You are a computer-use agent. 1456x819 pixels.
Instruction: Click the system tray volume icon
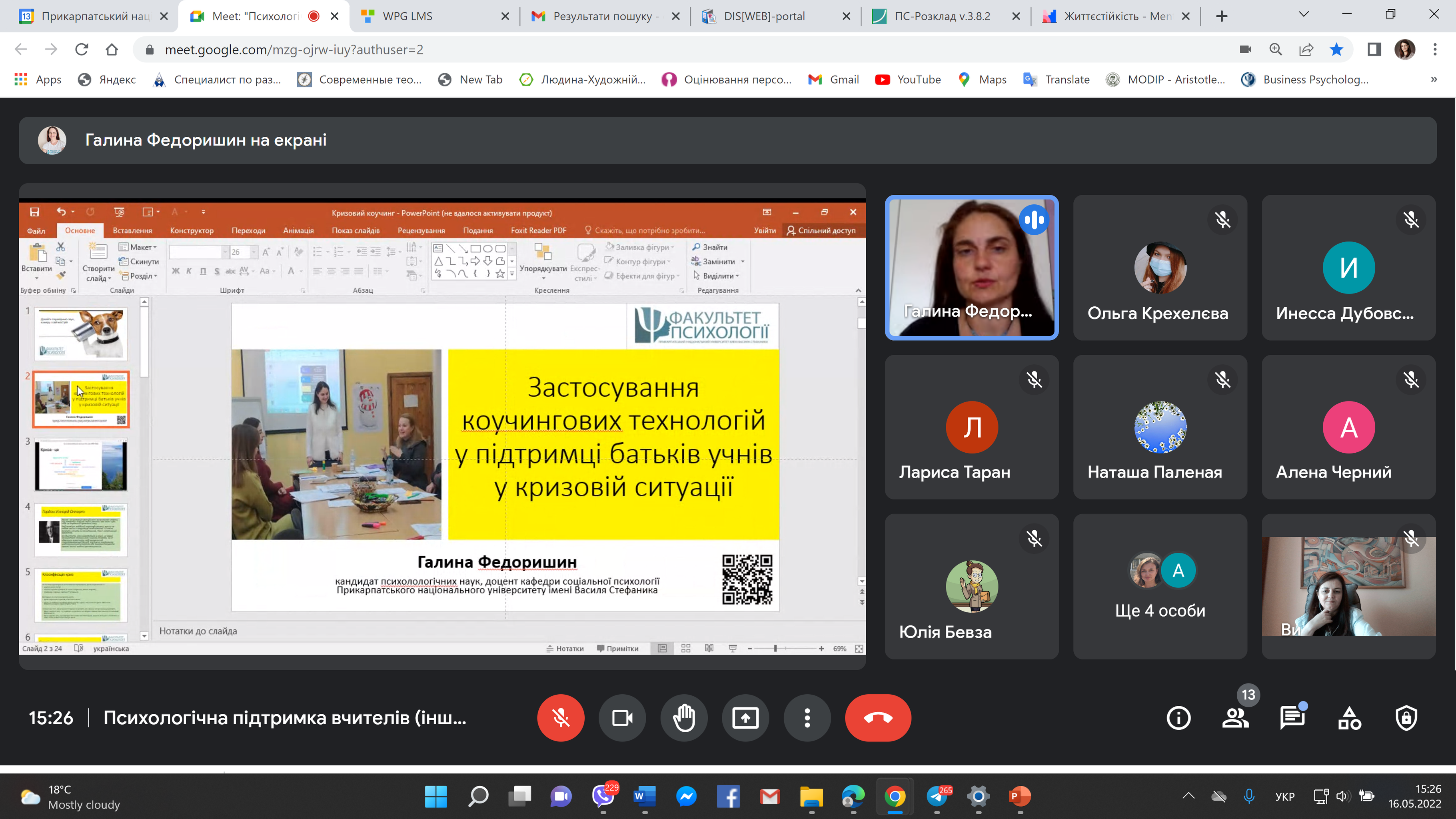pyautogui.click(x=1343, y=796)
